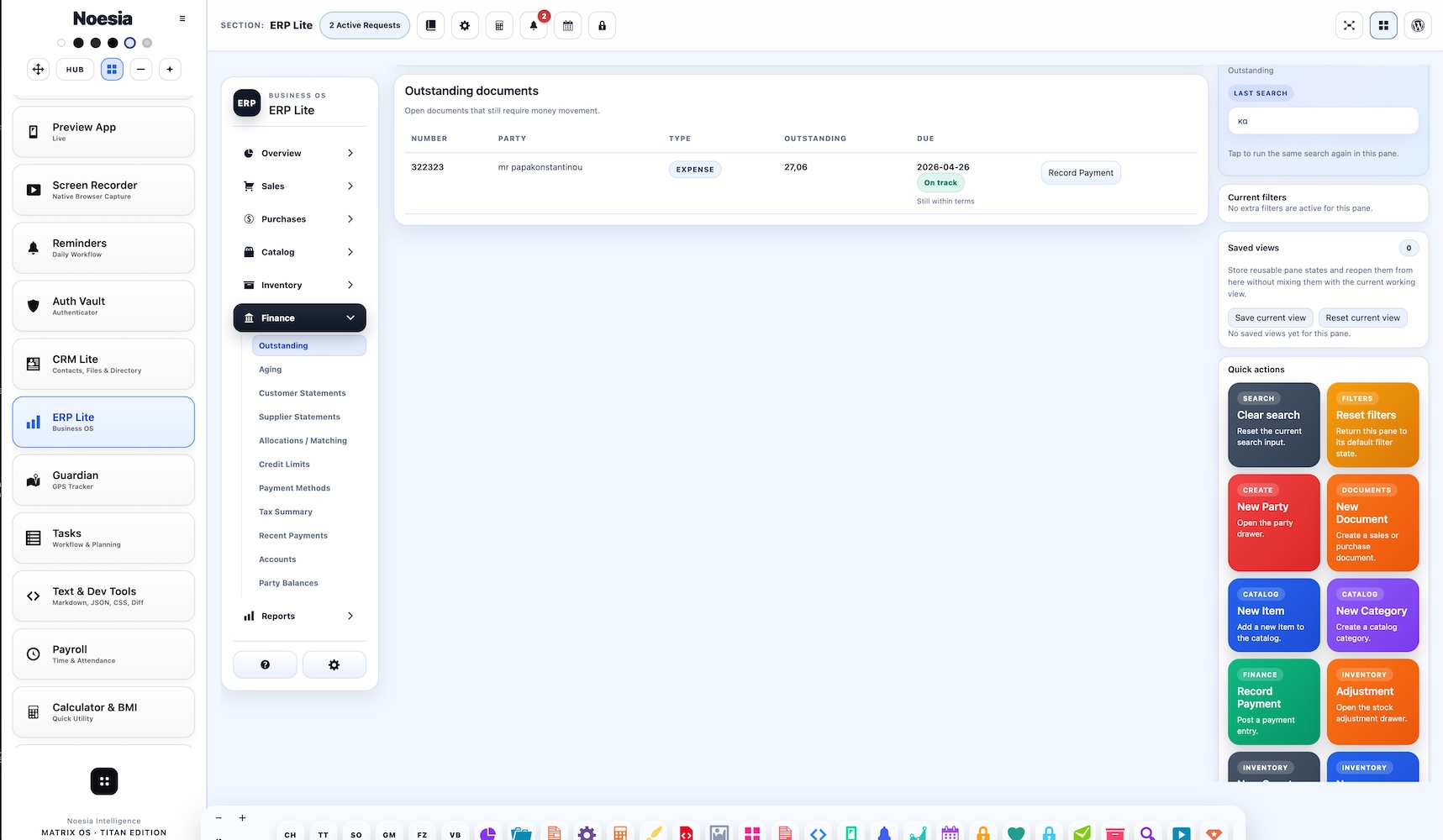This screenshot has width=1443, height=840.
Task: Click the move/drag arrows icon beside HUB
Action: coord(38,69)
